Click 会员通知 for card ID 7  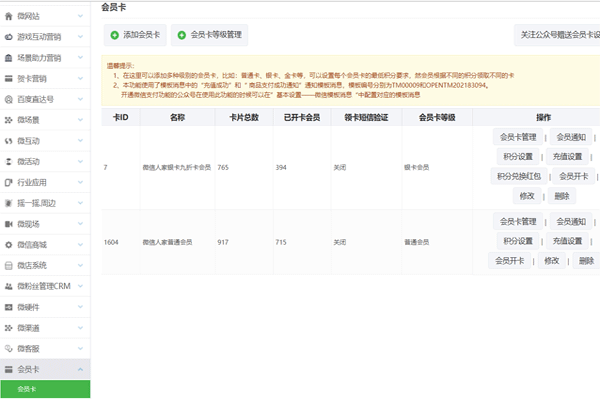[x=571, y=137]
